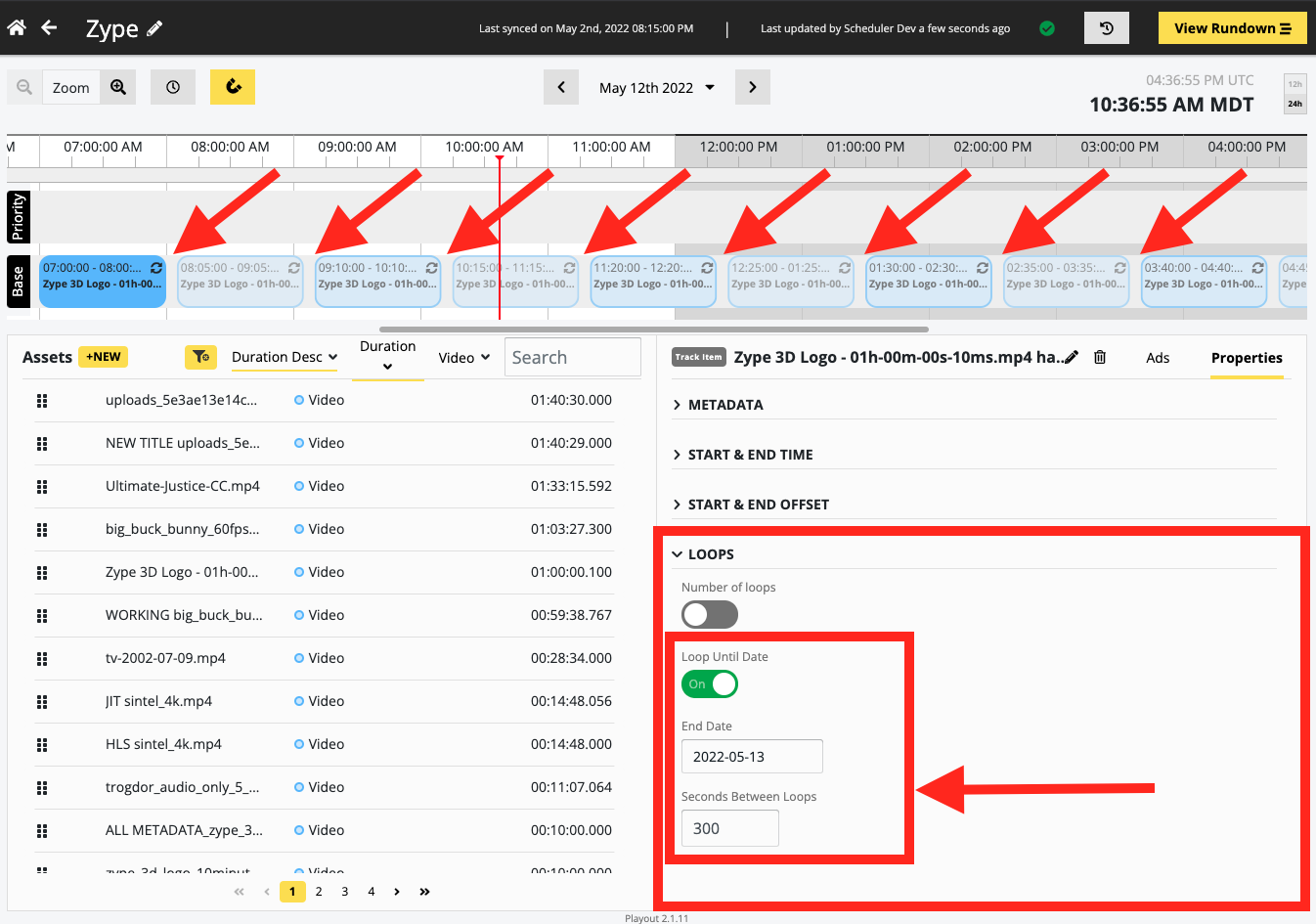Go to assets page 2
Viewport: 1316px width, 924px height.
click(319, 891)
